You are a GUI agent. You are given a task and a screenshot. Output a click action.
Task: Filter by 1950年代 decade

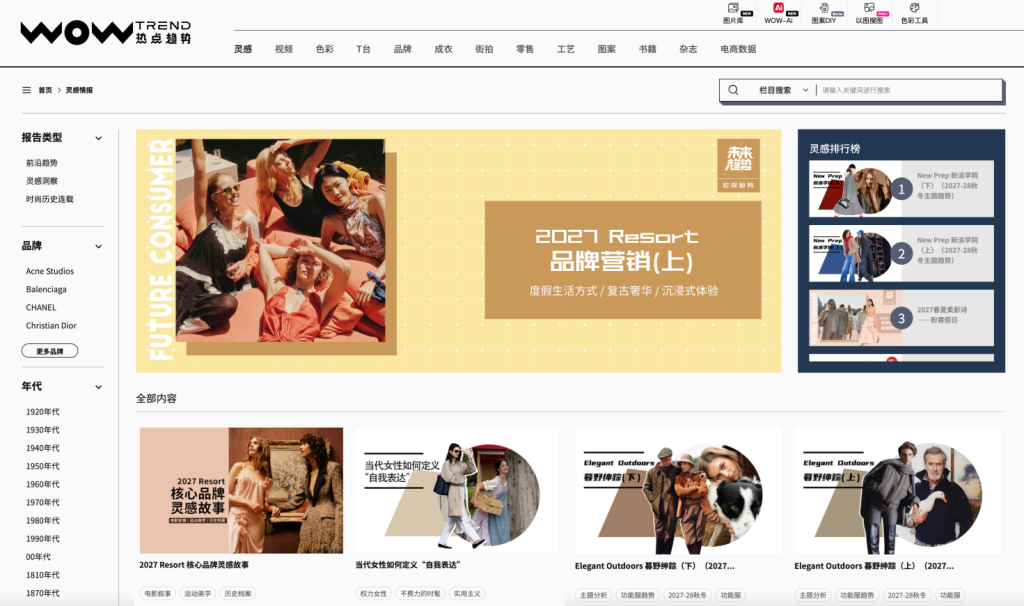[42, 466]
